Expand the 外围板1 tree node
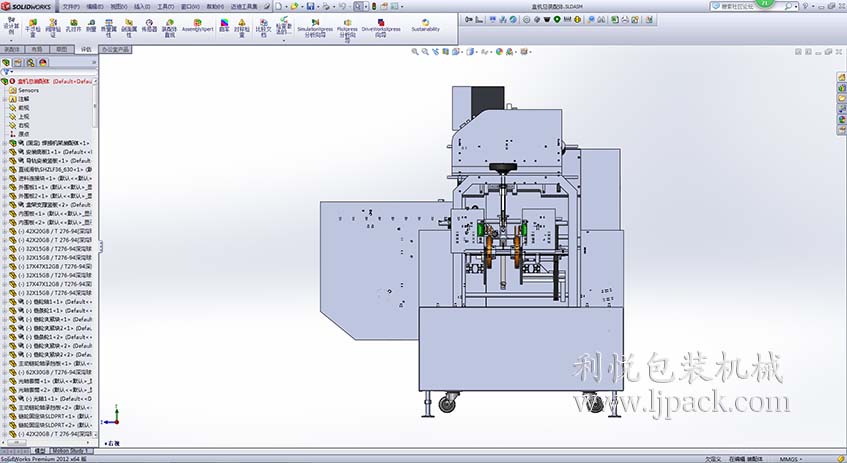This screenshot has width=847, height=463. (4, 186)
